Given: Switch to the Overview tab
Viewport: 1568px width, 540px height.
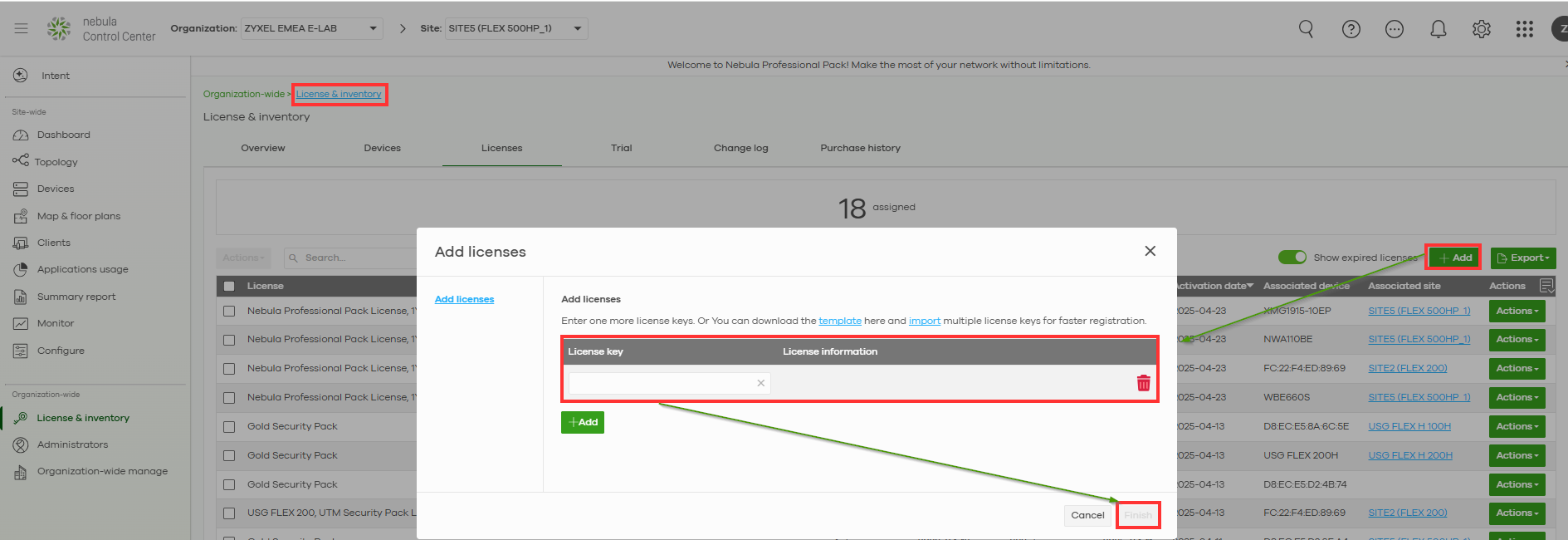Looking at the screenshot, I should click(263, 148).
